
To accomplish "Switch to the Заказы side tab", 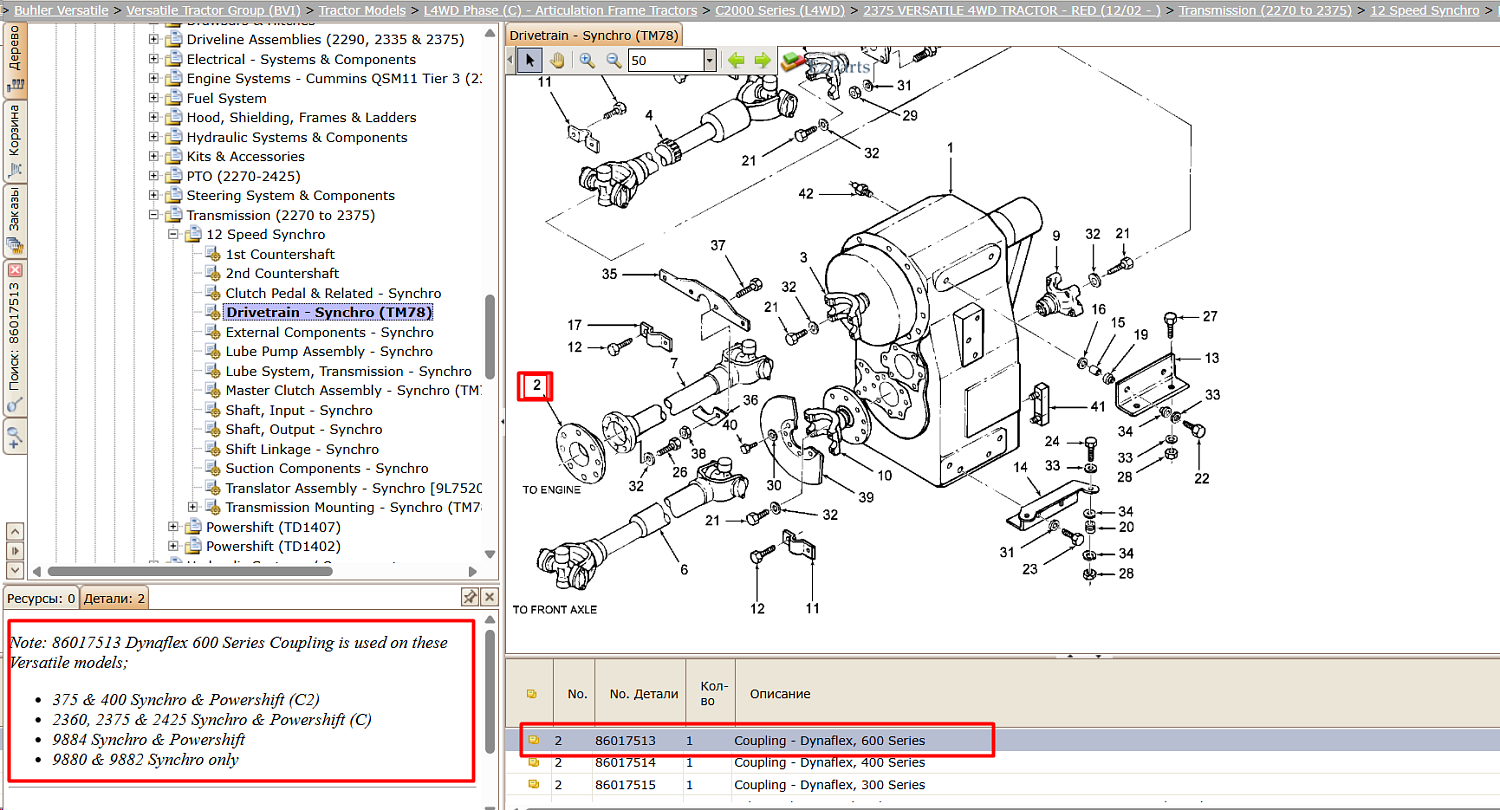I will point(15,220).
